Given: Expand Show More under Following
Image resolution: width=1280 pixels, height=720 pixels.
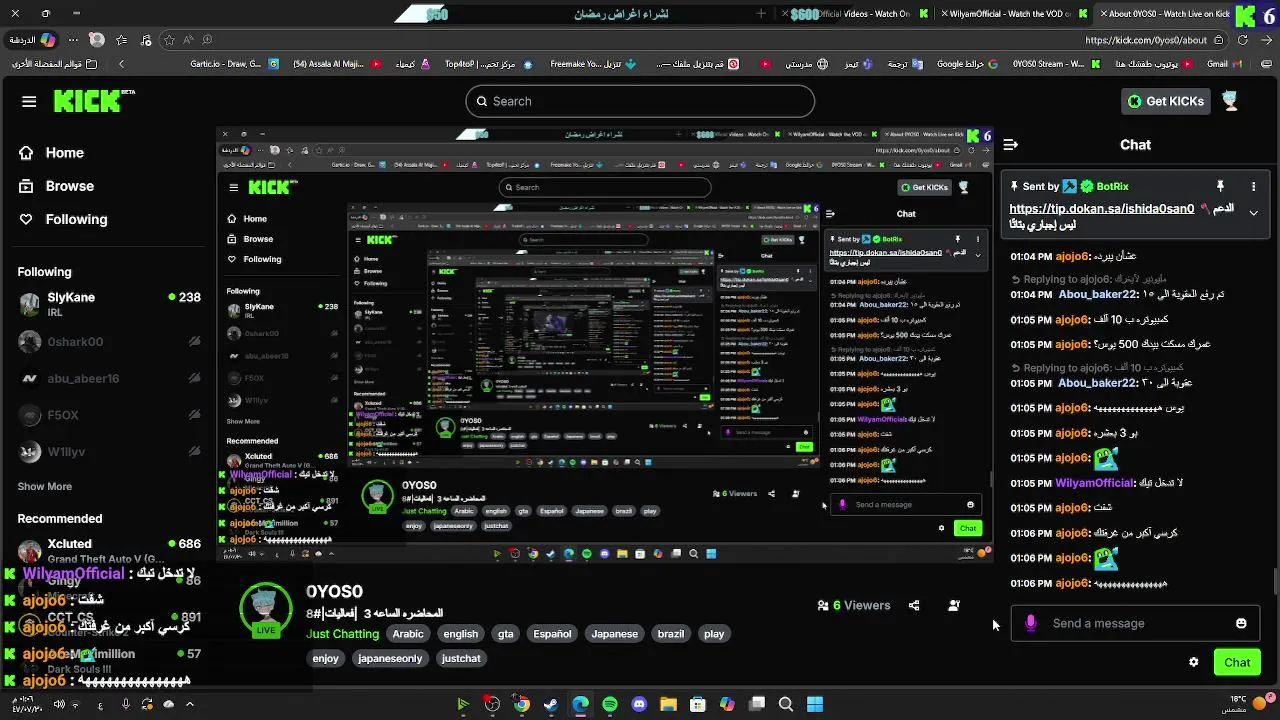Looking at the screenshot, I should point(45,486).
